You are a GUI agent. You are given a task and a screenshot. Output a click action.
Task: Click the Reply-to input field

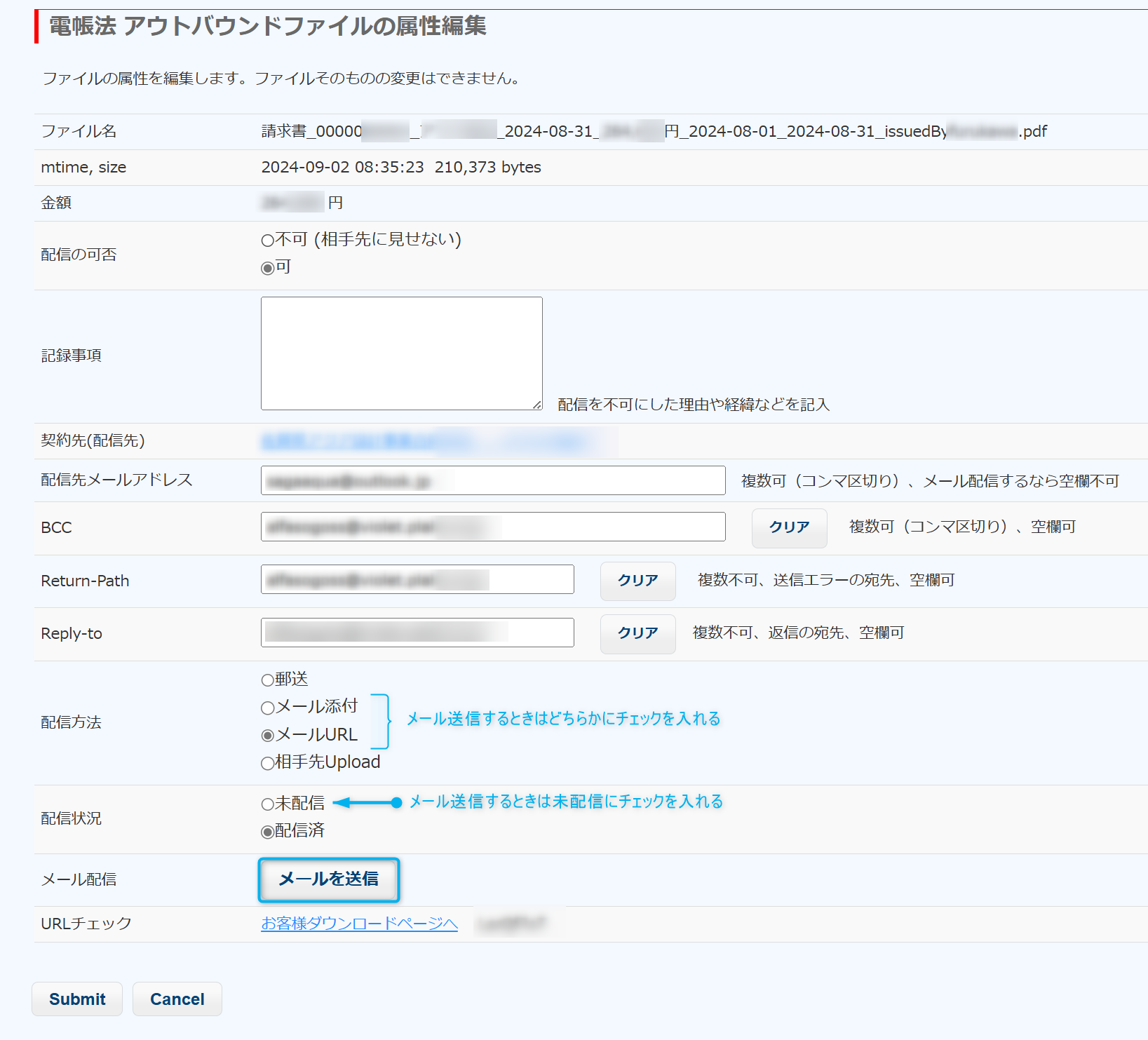tap(417, 633)
